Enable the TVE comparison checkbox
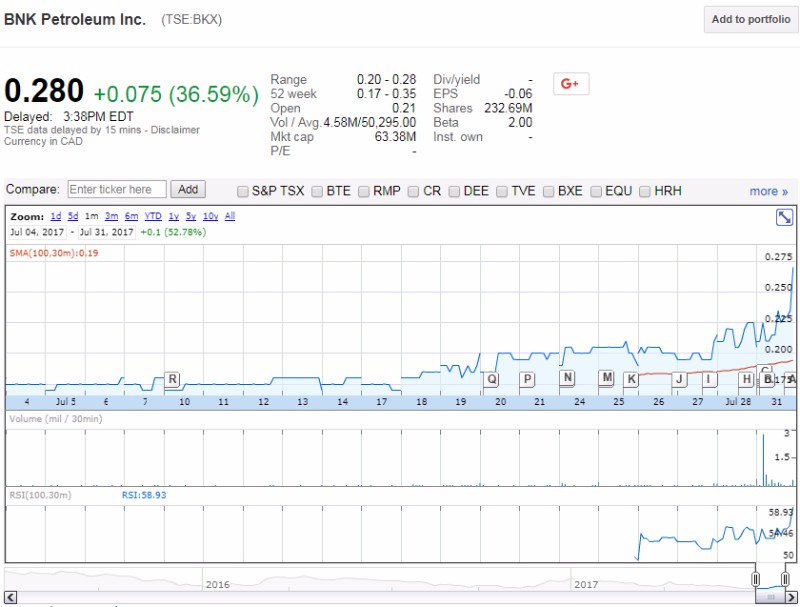The image size is (800, 607). click(x=502, y=191)
